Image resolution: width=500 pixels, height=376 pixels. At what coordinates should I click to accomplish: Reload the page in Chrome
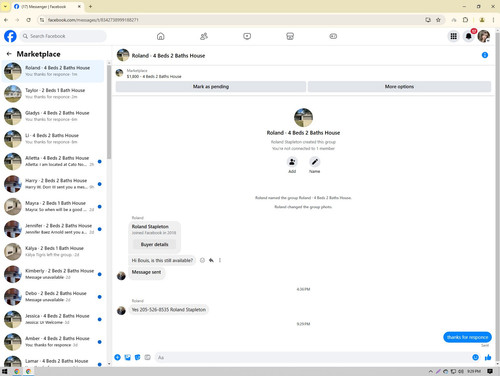click(x=28, y=20)
